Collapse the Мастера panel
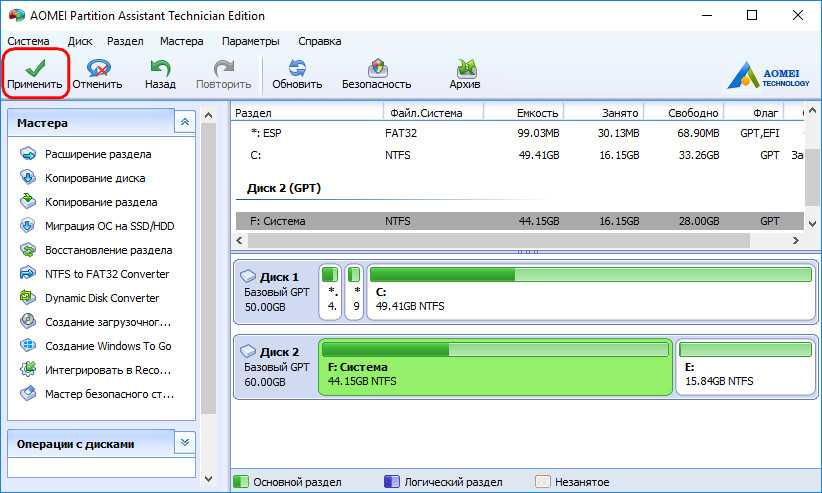The width and height of the screenshot is (822, 493). tap(184, 122)
